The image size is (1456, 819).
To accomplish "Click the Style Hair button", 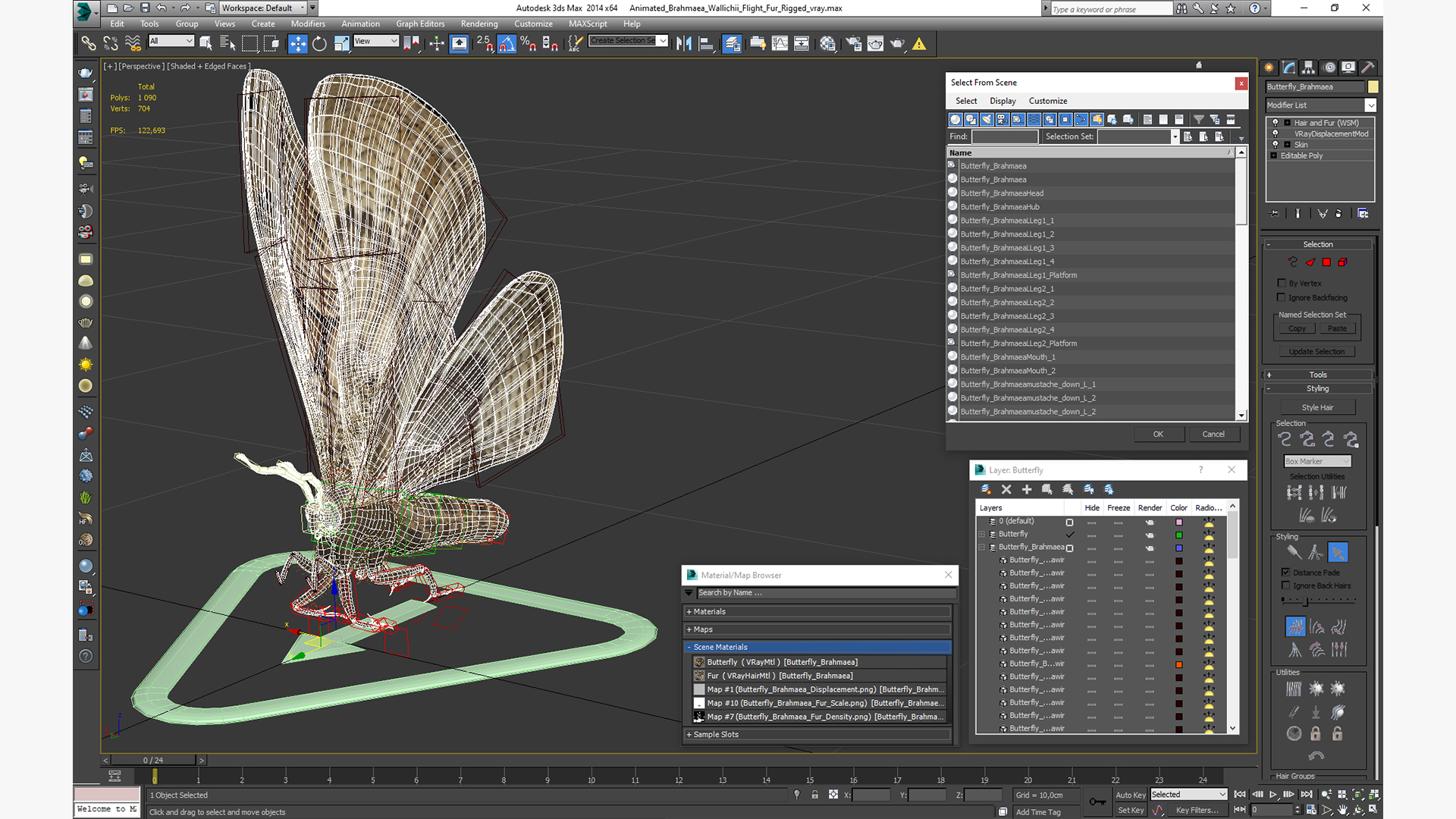I will pyautogui.click(x=1317, y=408).
